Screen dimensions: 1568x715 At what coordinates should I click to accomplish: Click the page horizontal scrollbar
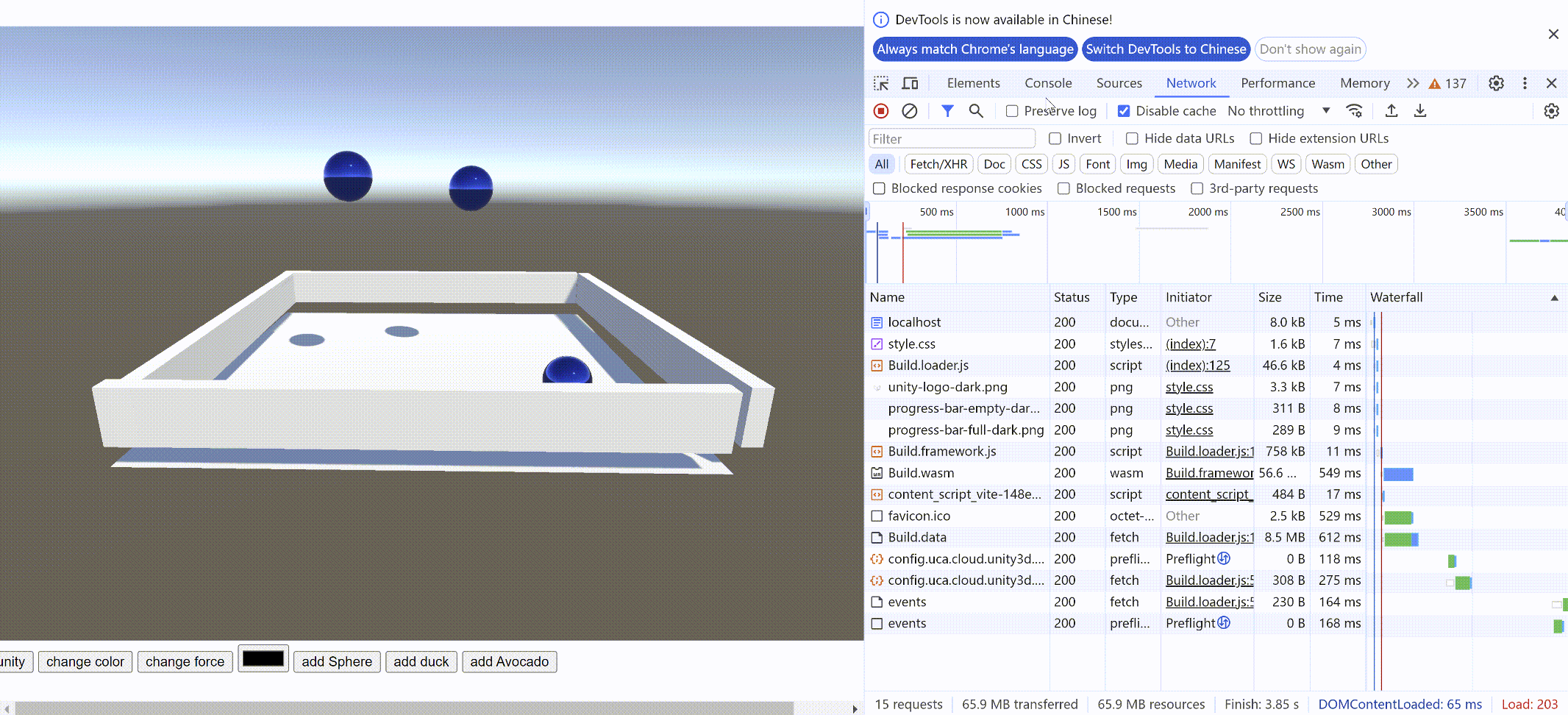[x=403, y=708]
